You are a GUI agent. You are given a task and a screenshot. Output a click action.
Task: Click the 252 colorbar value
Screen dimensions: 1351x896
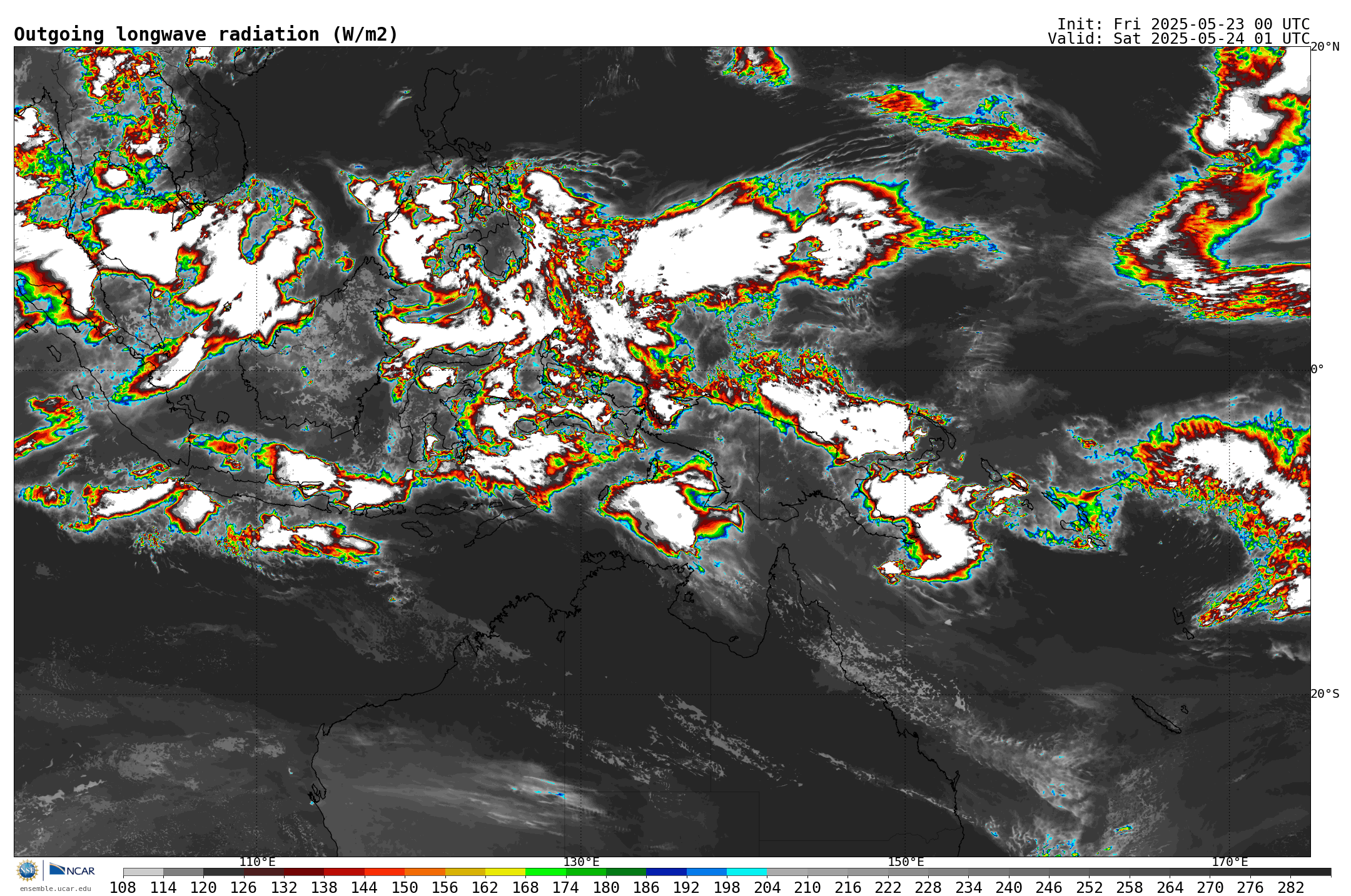click(1089, 887)
